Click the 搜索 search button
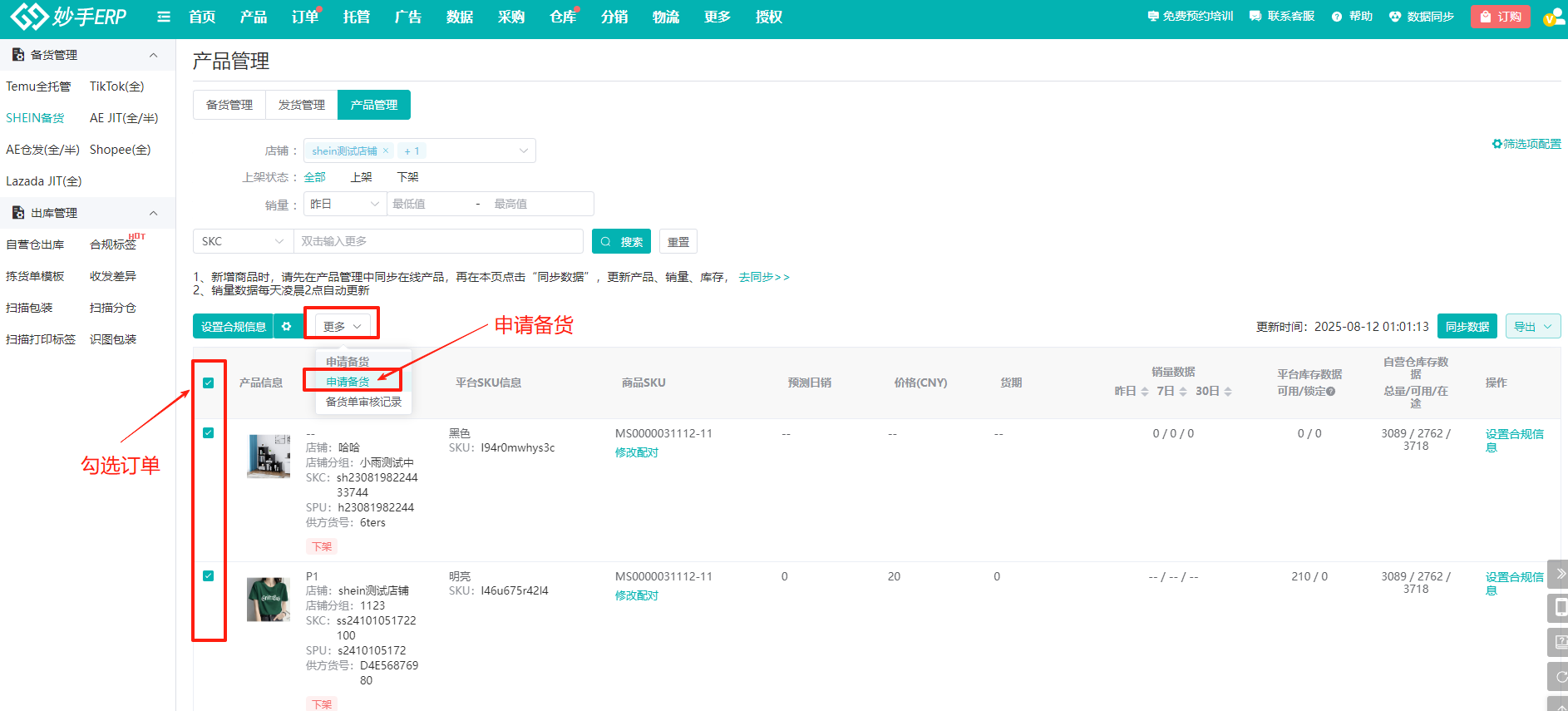Viewport: 1568px width, 711px height. pos(621,241)
